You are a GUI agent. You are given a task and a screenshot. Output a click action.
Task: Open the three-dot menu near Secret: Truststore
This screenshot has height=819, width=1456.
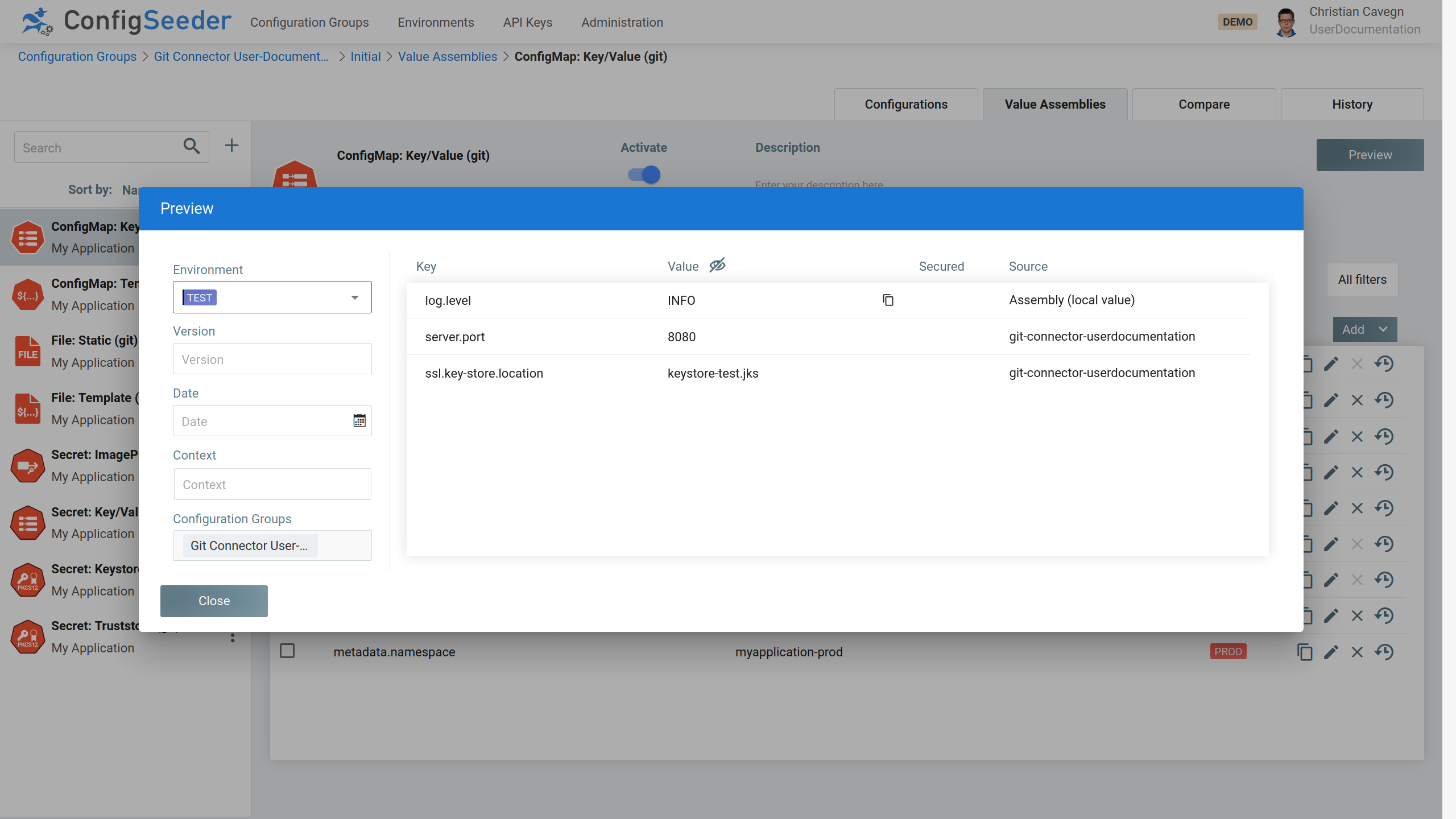(232, 638)
